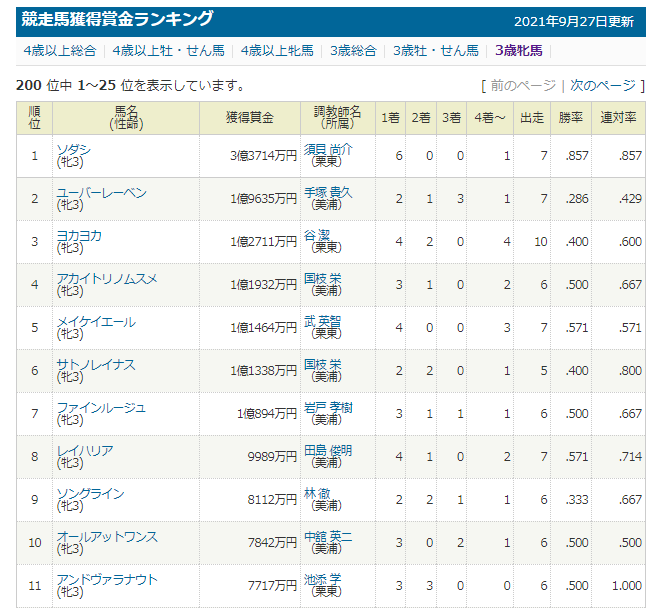Open アカイトリノムスメ horse page
The width and height of the screenshot is (657, 608).
(x=107, y=278)
